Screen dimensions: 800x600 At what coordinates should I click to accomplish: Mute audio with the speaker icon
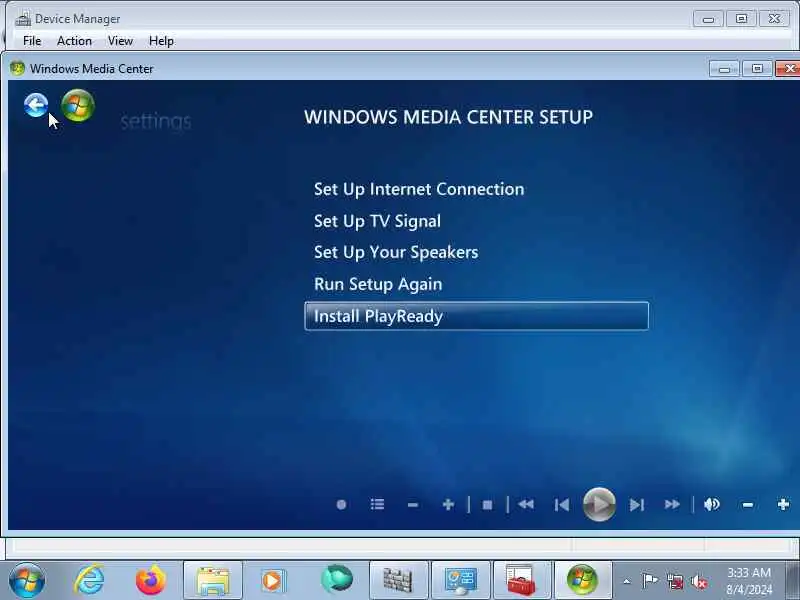(x=711, y=505)
